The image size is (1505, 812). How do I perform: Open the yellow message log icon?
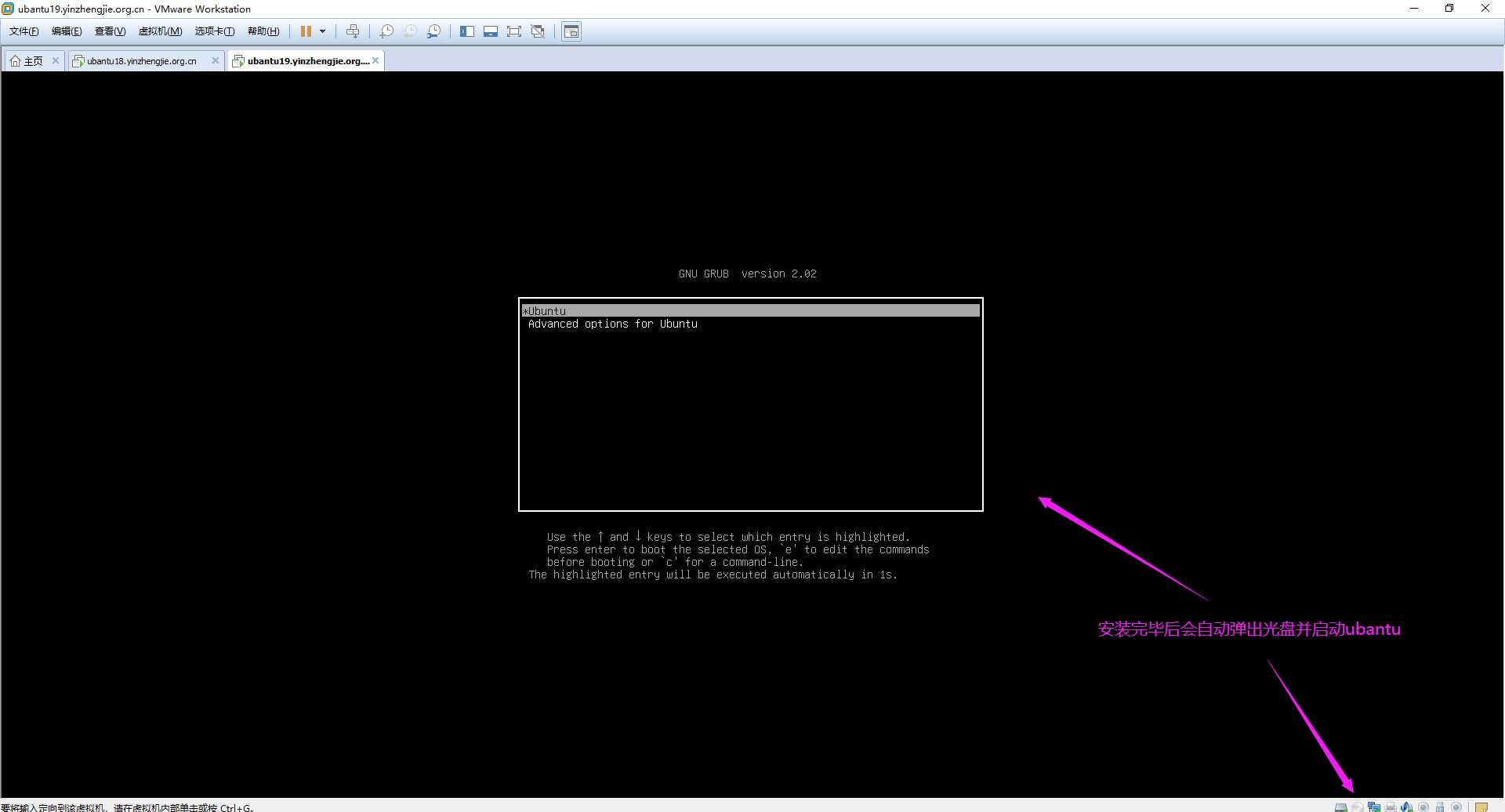click(x=1481, y=807)
